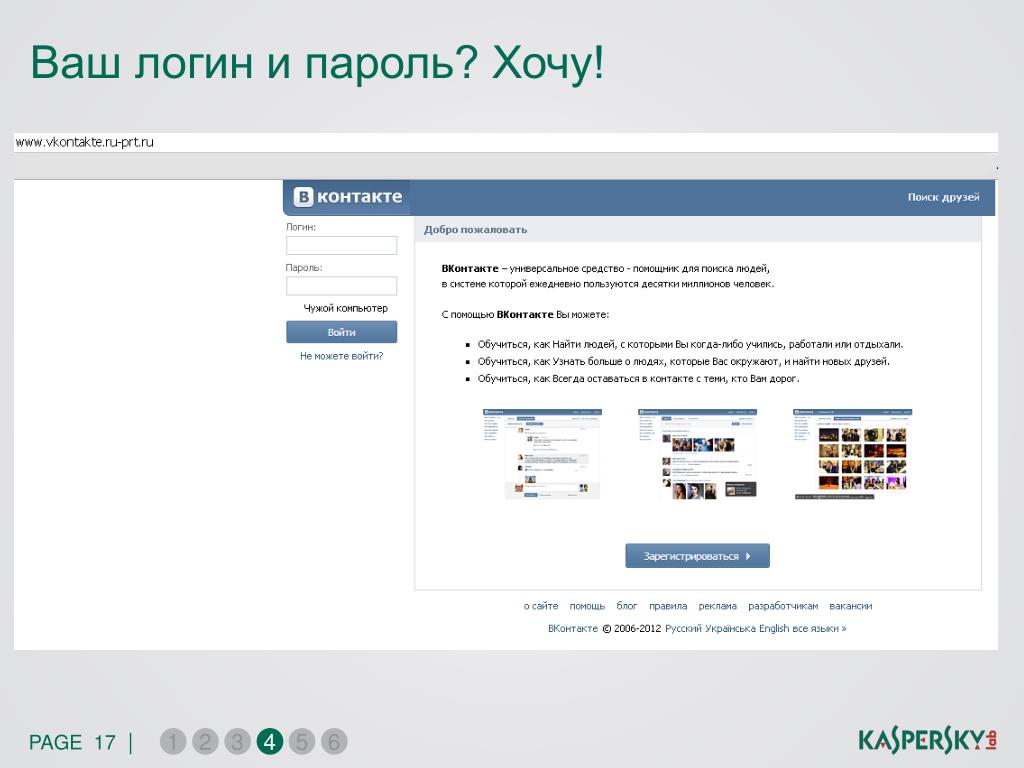Open the блог footer link
The height and width of the screenshot is (768, 1024).
coord(627,606)
